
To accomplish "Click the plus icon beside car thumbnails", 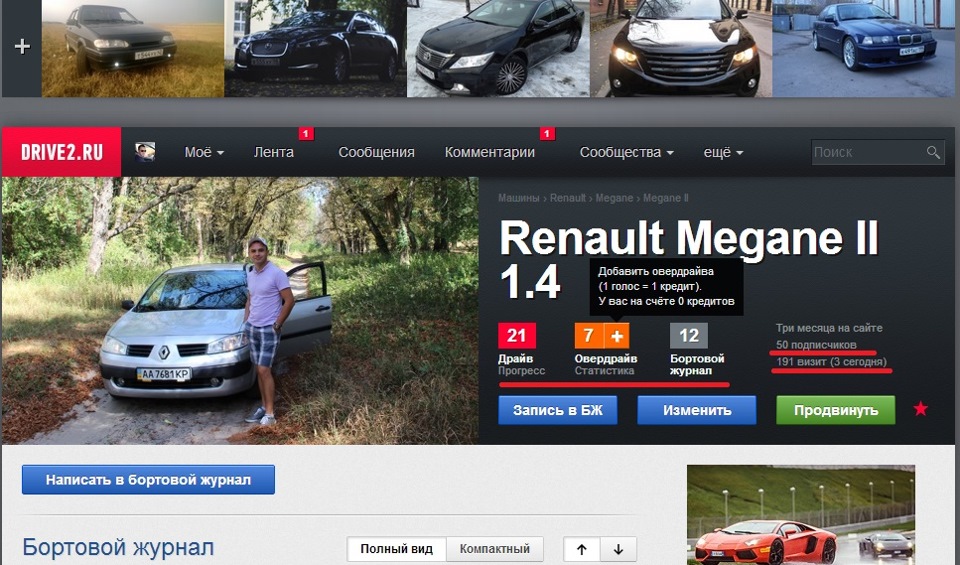I will (x=22, y=47).
